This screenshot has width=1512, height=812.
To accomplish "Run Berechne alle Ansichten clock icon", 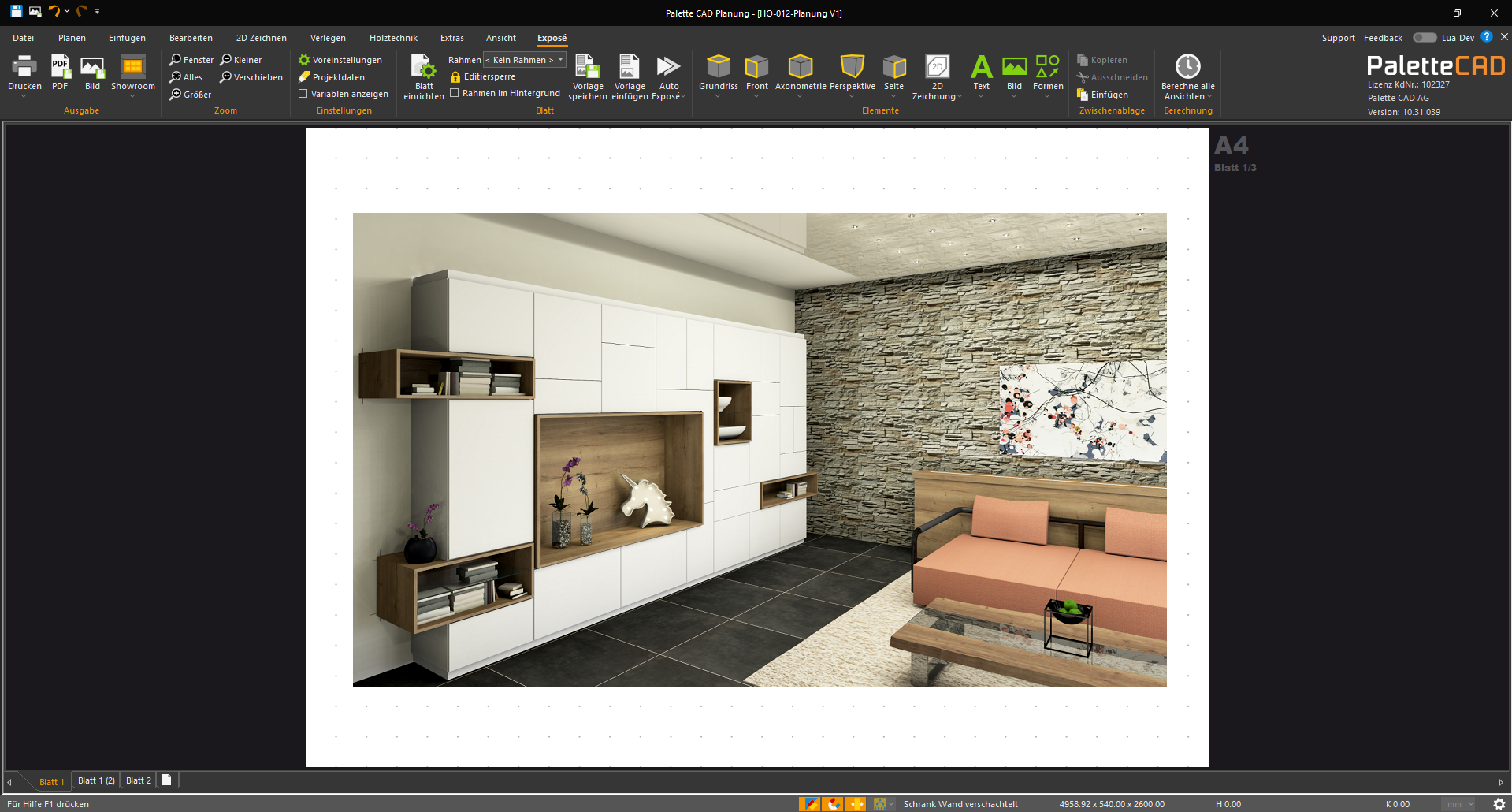I will (x=1188, y=66).
